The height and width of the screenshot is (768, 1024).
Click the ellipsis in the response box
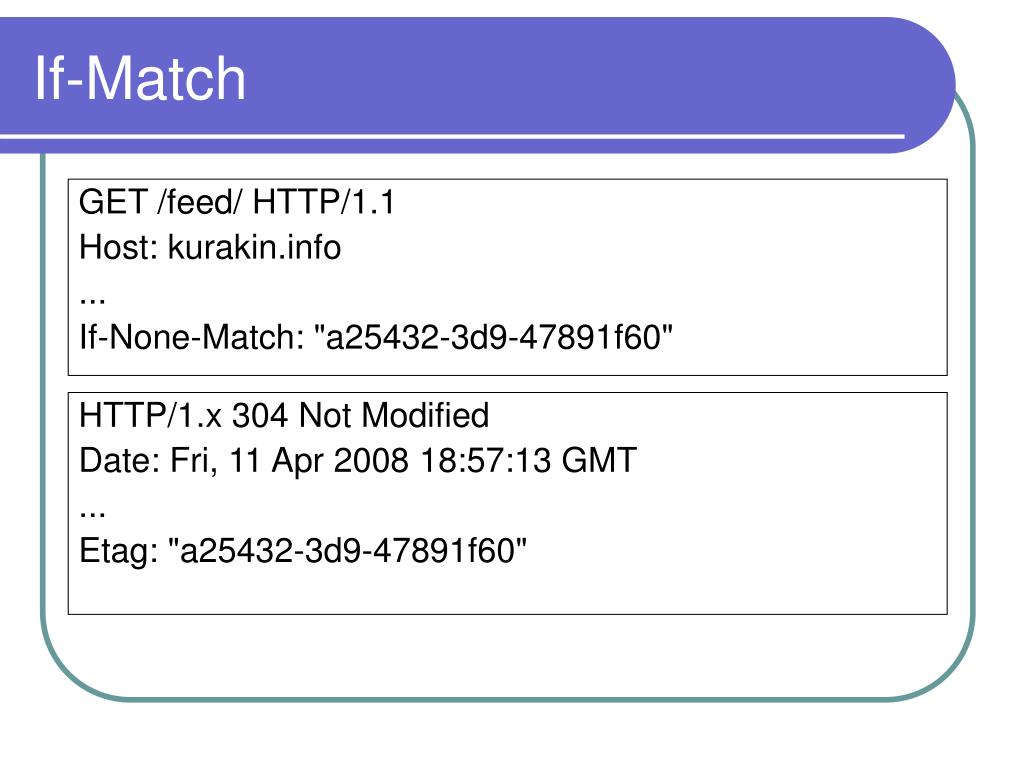[x=92, y=514]
